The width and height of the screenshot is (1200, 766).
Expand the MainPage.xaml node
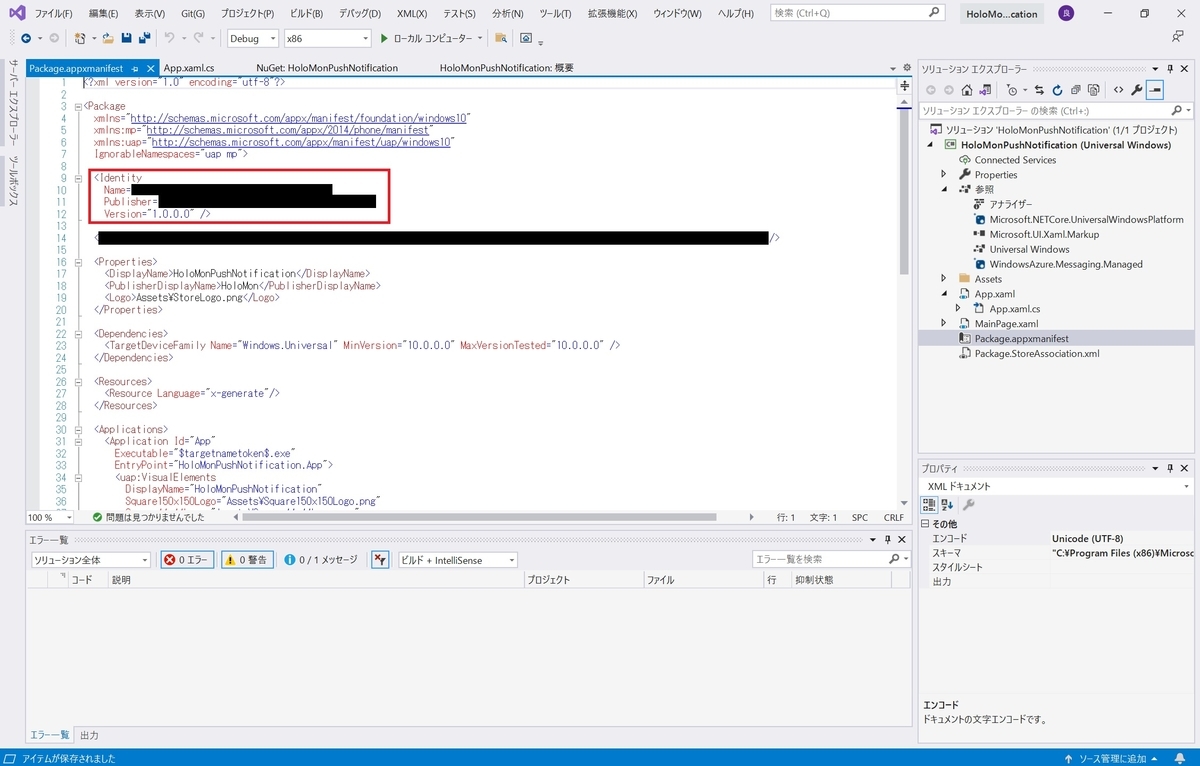click(943, 323)
